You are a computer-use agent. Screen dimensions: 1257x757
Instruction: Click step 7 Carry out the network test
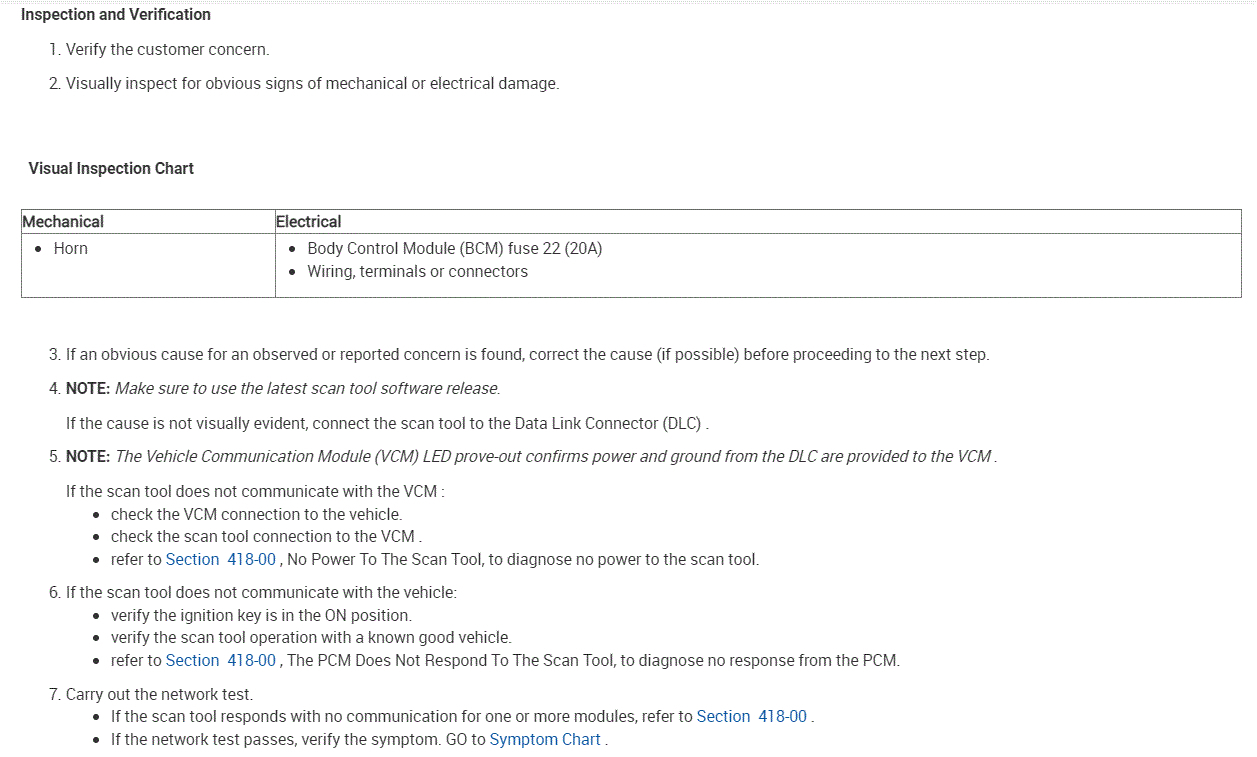[x=159, y=695]
